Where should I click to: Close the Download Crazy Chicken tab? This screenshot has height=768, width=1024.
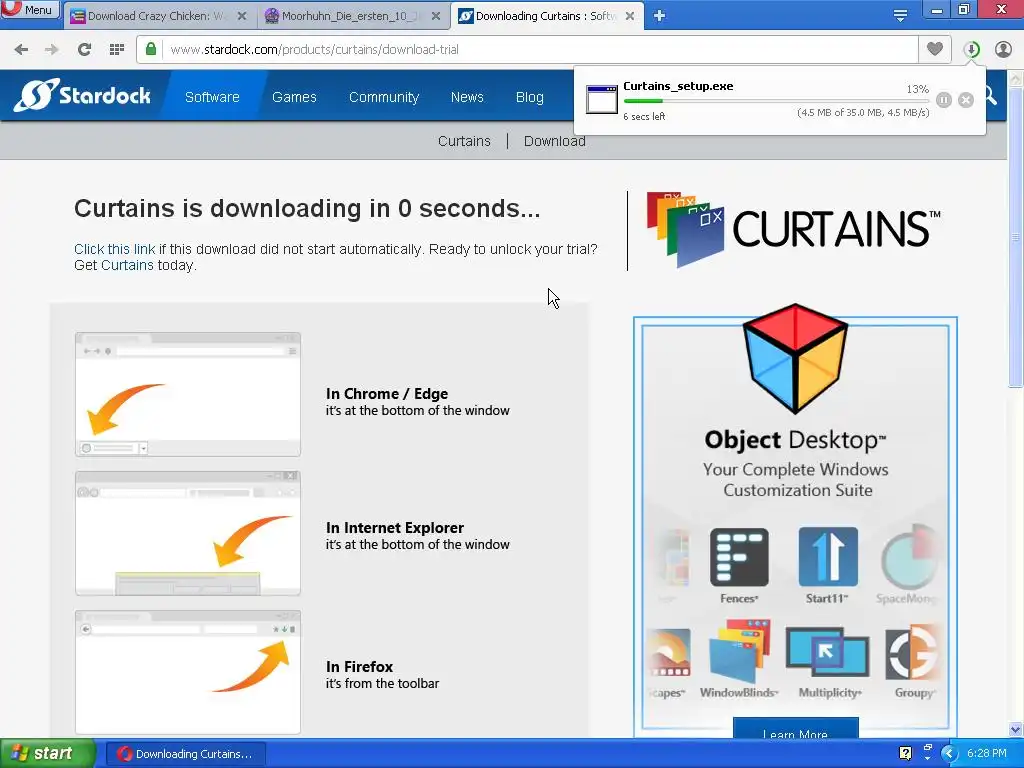242,16
